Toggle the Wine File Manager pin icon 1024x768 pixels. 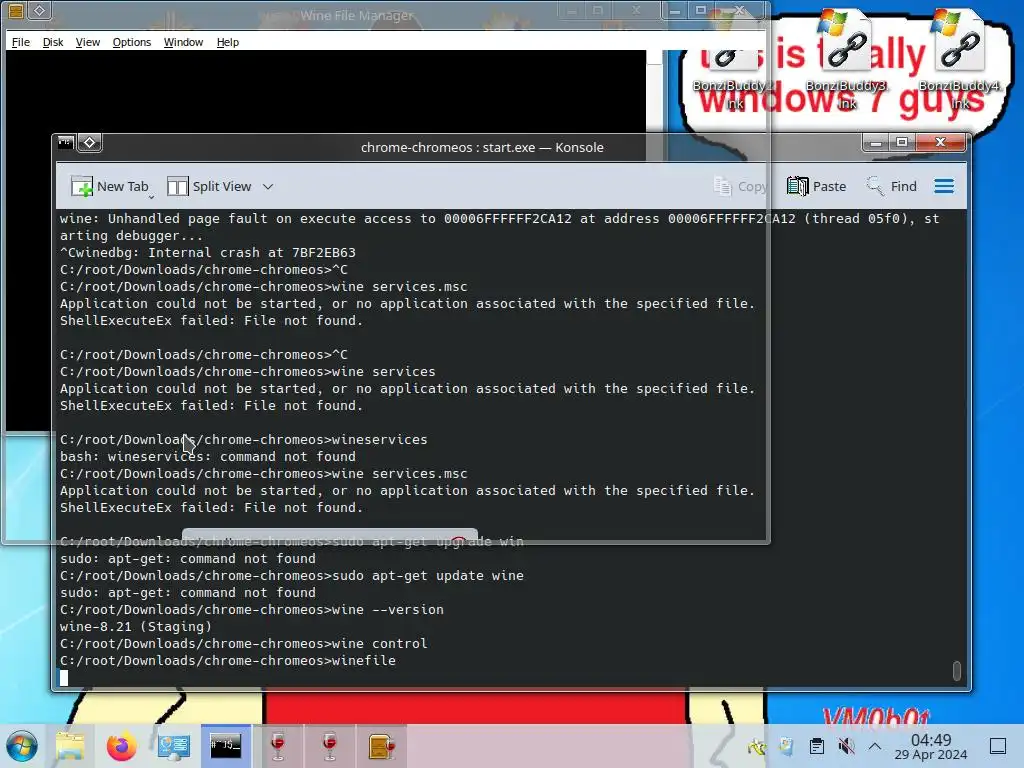click(x=40, y=10)
